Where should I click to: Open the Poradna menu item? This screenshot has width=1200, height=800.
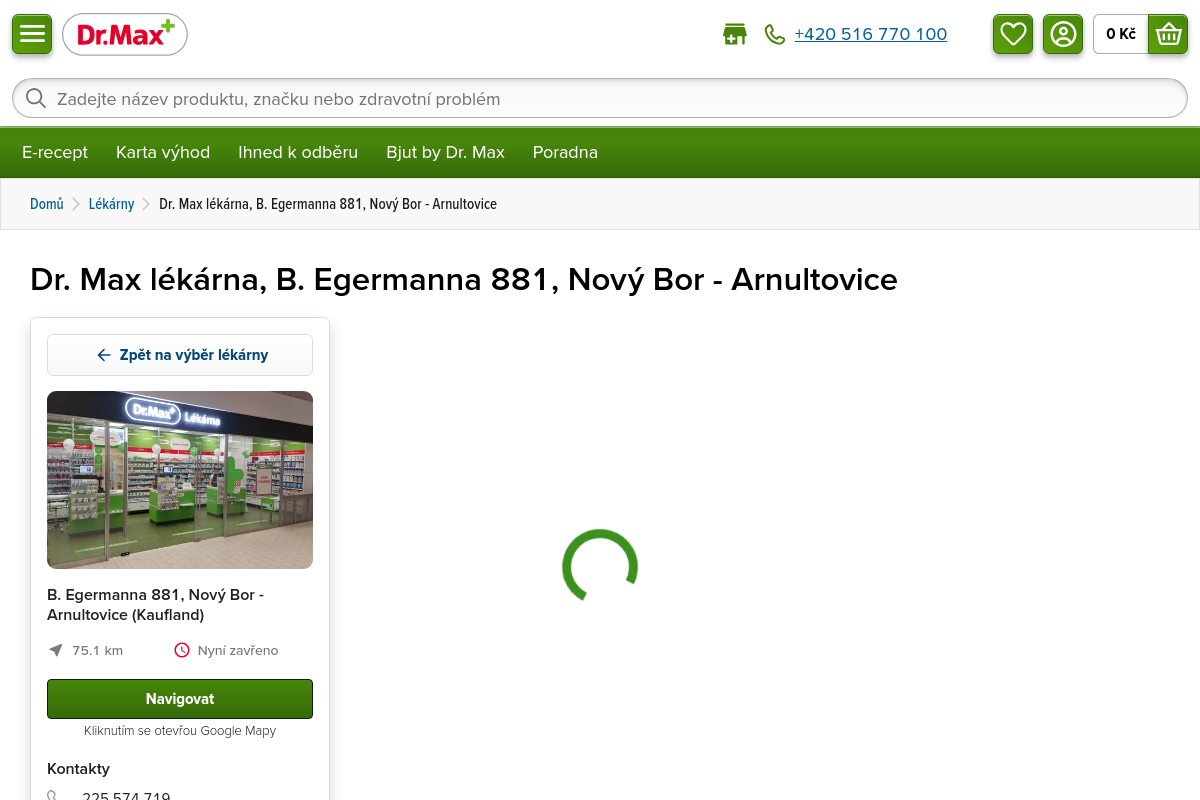click(565, 152)
